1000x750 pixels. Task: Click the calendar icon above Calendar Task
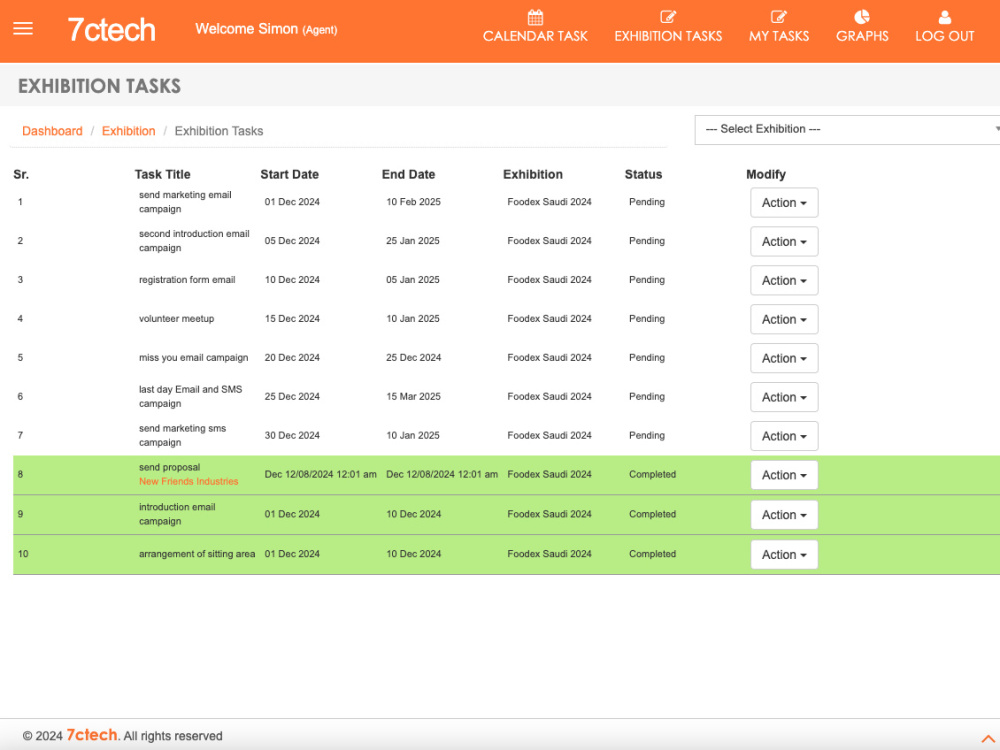[x=535, y=17]
